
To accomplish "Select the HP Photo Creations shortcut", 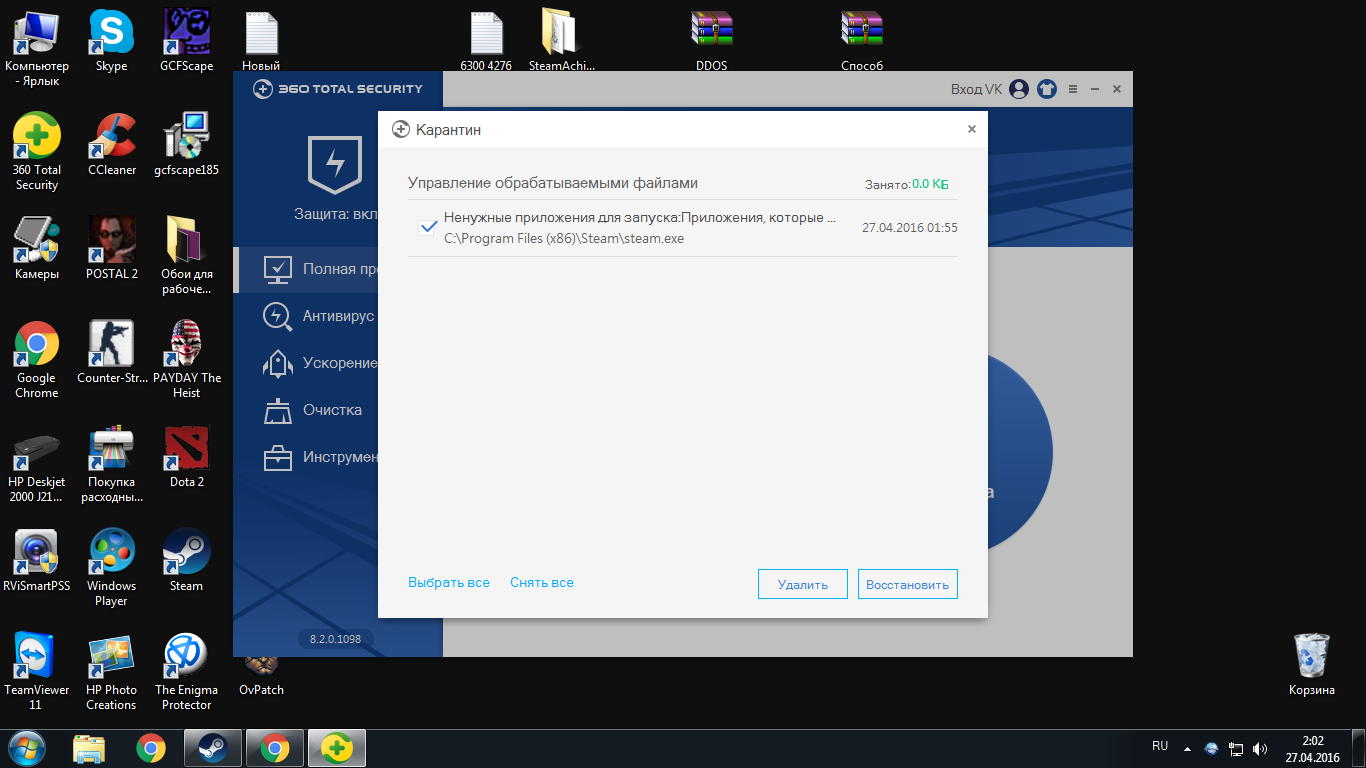I will tap(111, 671).
